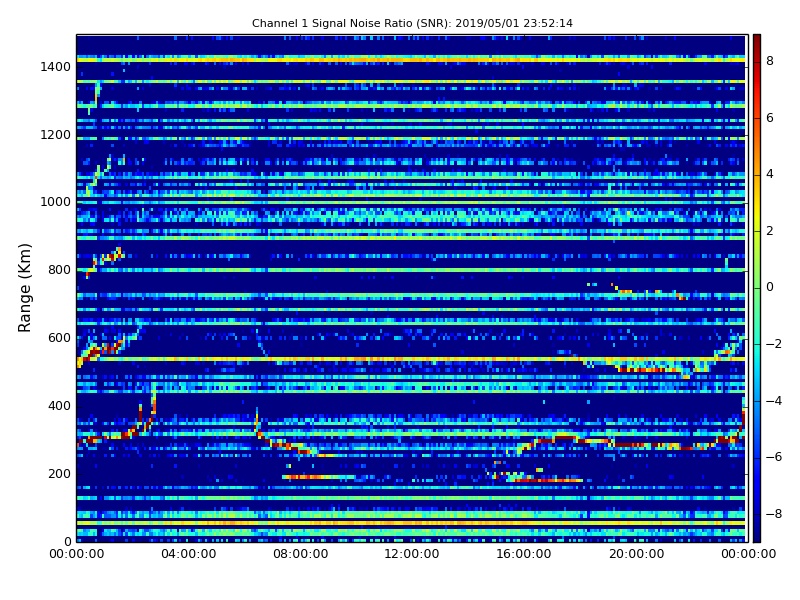Viewport: 800px width, 600px height.
Task: Click the colorbar value 8 label
Action: click(x=770, y=61)
